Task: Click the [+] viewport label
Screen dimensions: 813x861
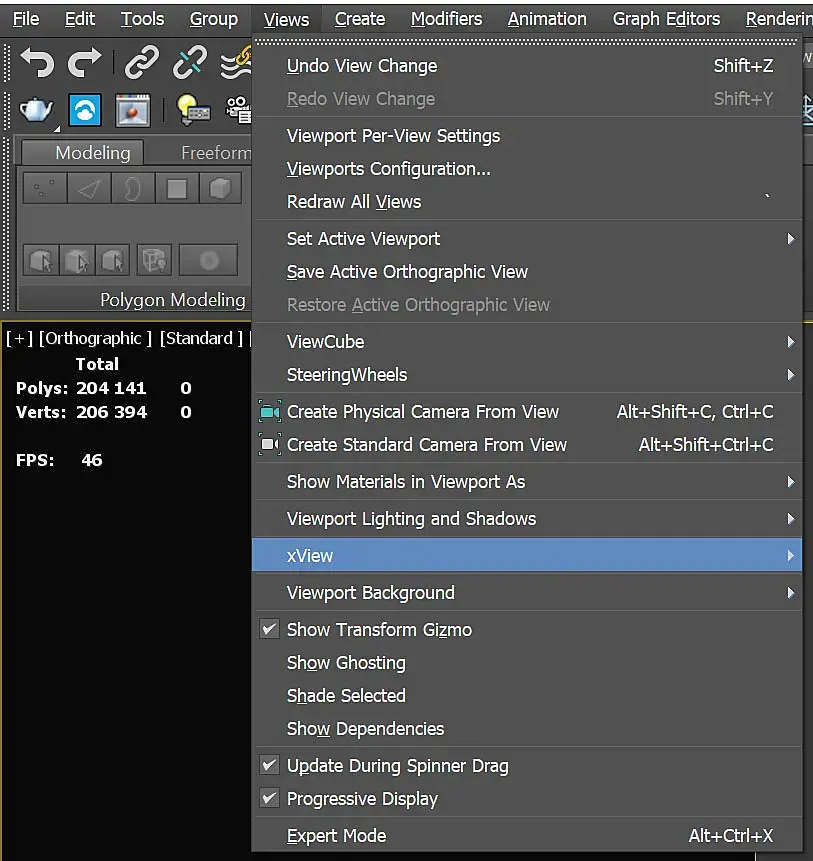Action: click(x=19, y=338)
